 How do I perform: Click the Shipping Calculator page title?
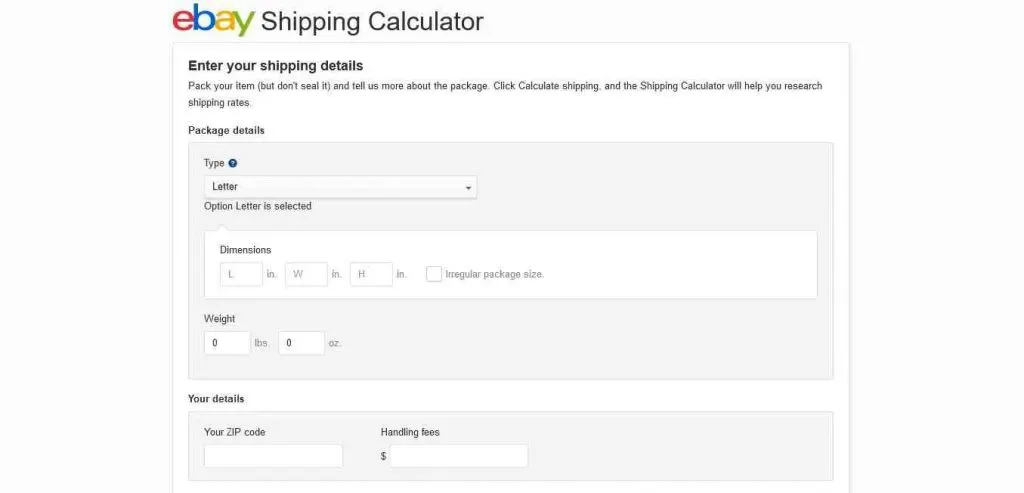tap(372, 22)
